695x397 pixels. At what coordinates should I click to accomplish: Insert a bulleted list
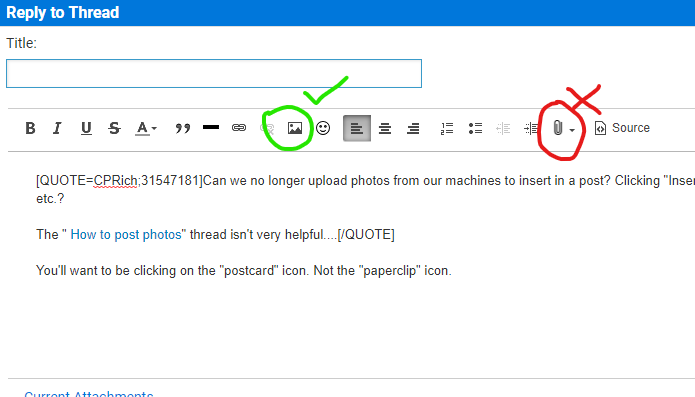pos(475,128)
